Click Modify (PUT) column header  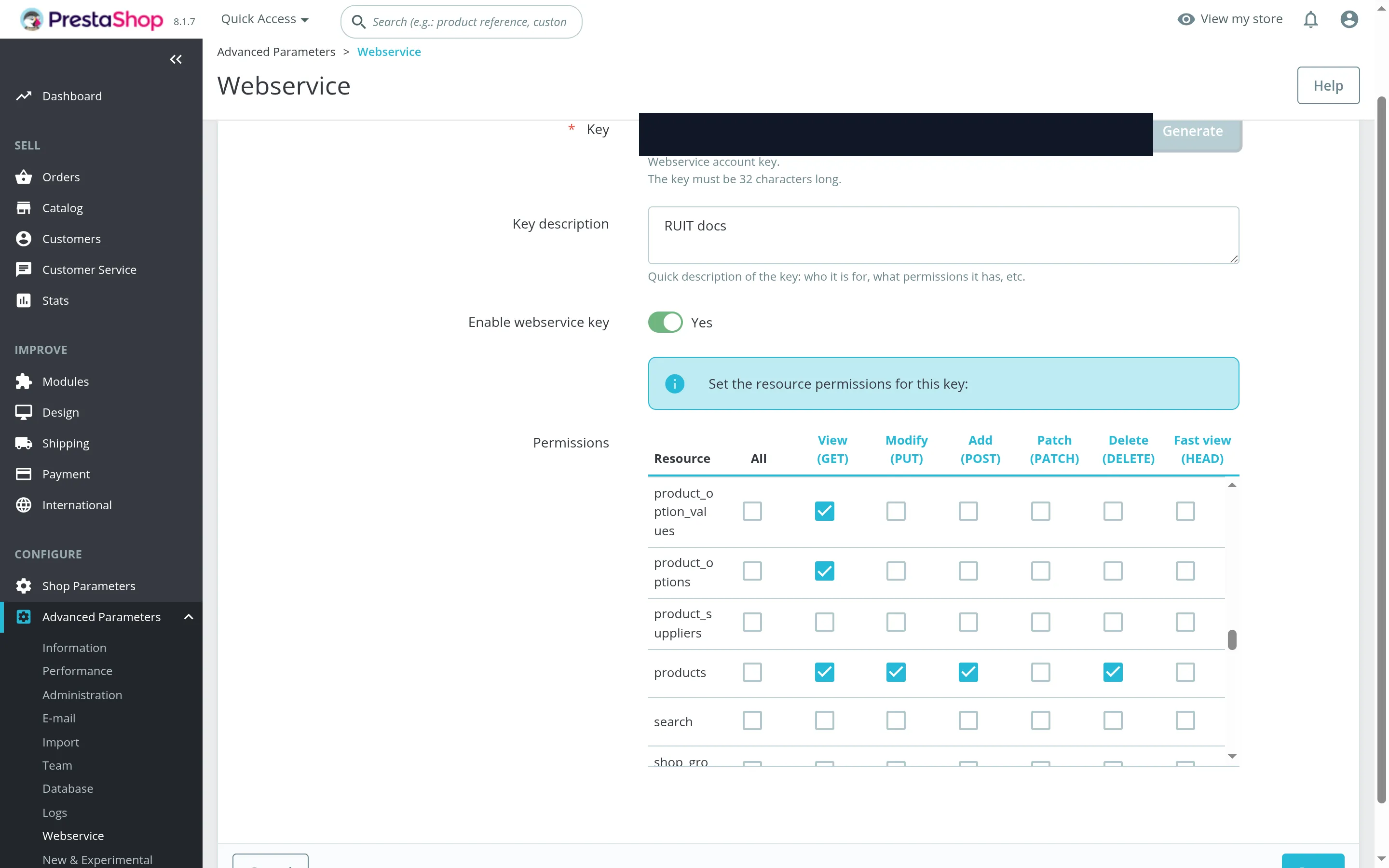pyautogui.click(x=906, y=449)
